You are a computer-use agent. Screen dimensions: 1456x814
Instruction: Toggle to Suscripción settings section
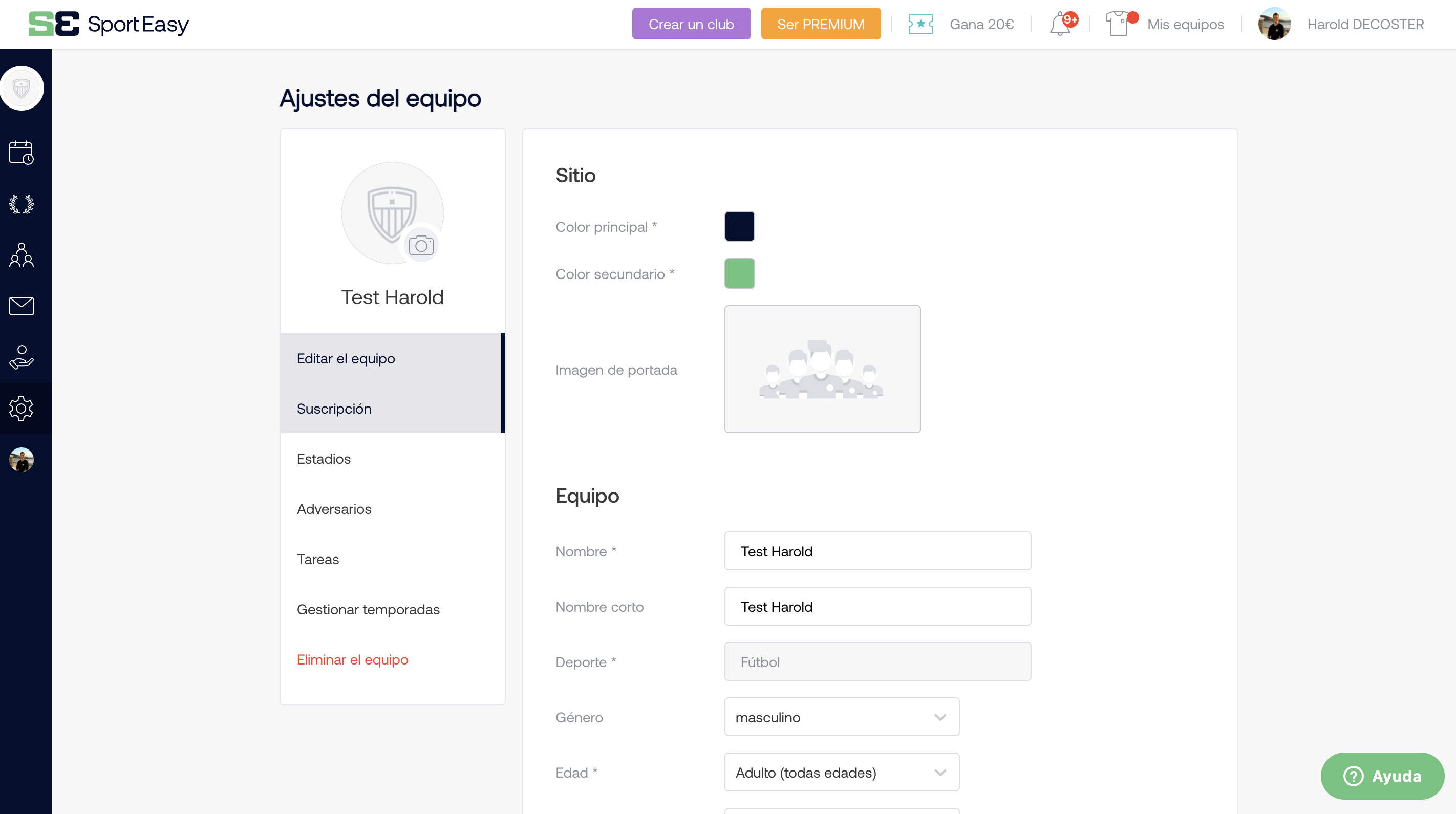[333, 408]
